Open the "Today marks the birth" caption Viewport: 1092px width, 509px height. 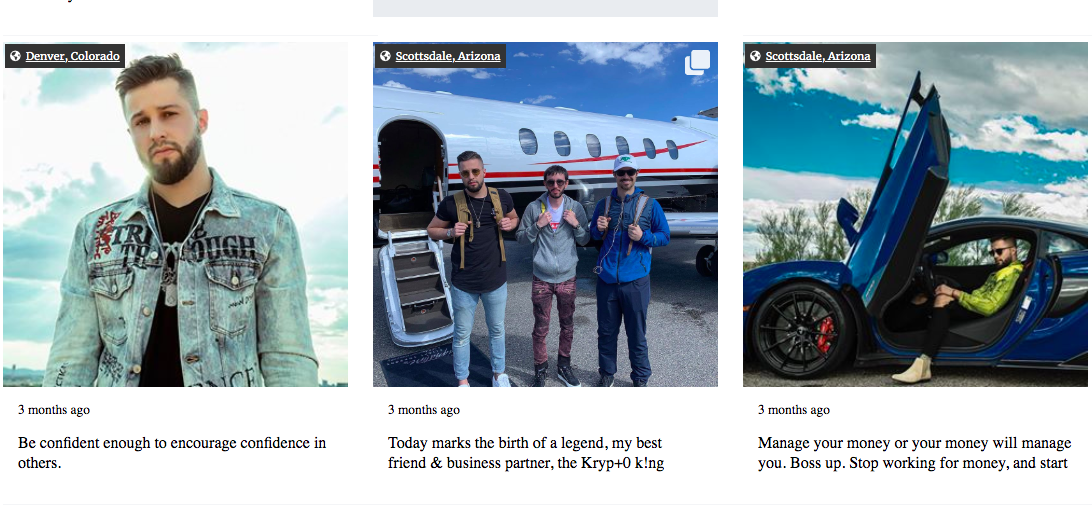526,453
